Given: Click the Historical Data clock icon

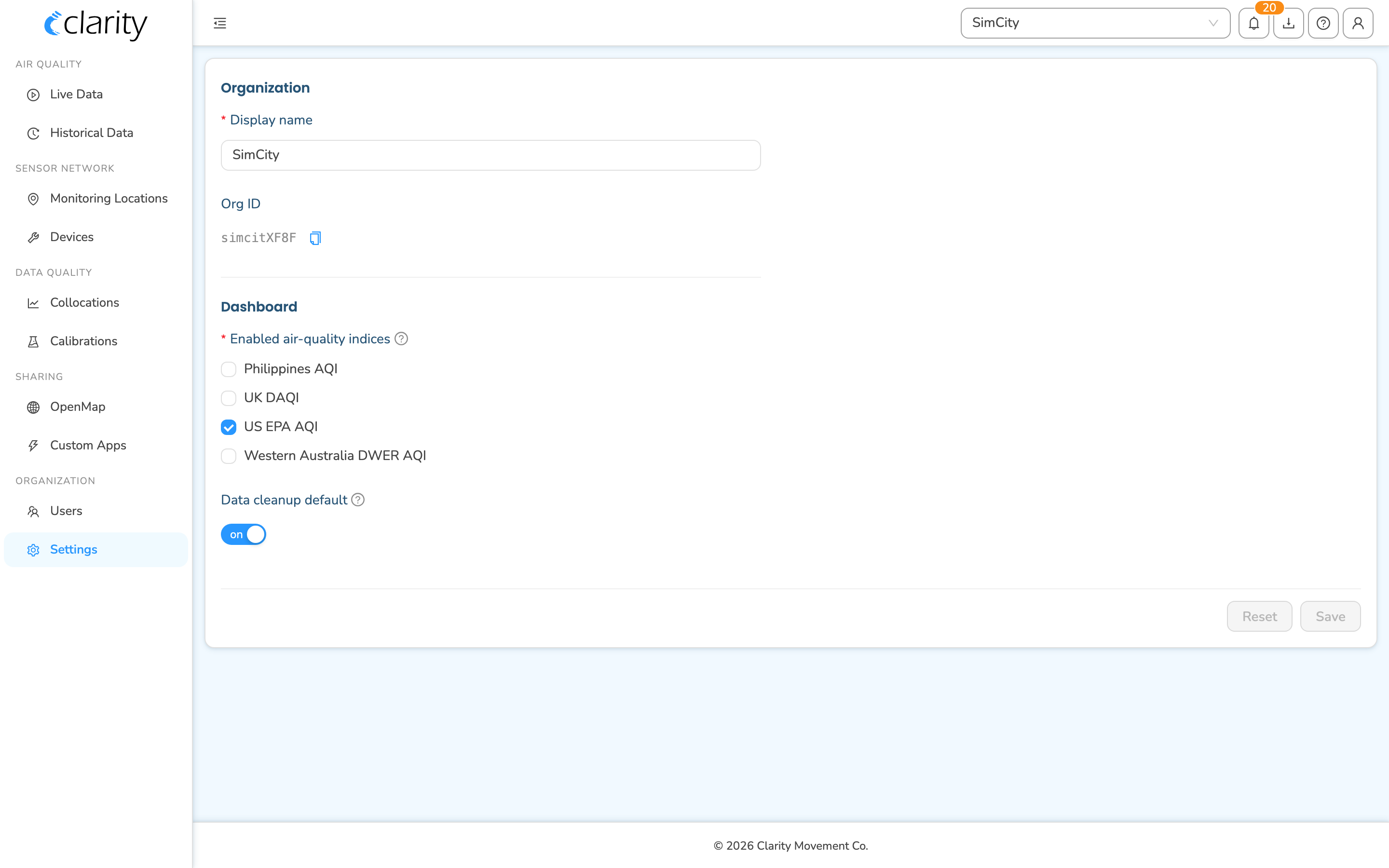Looking at the screenshot, I should [33, 133].
